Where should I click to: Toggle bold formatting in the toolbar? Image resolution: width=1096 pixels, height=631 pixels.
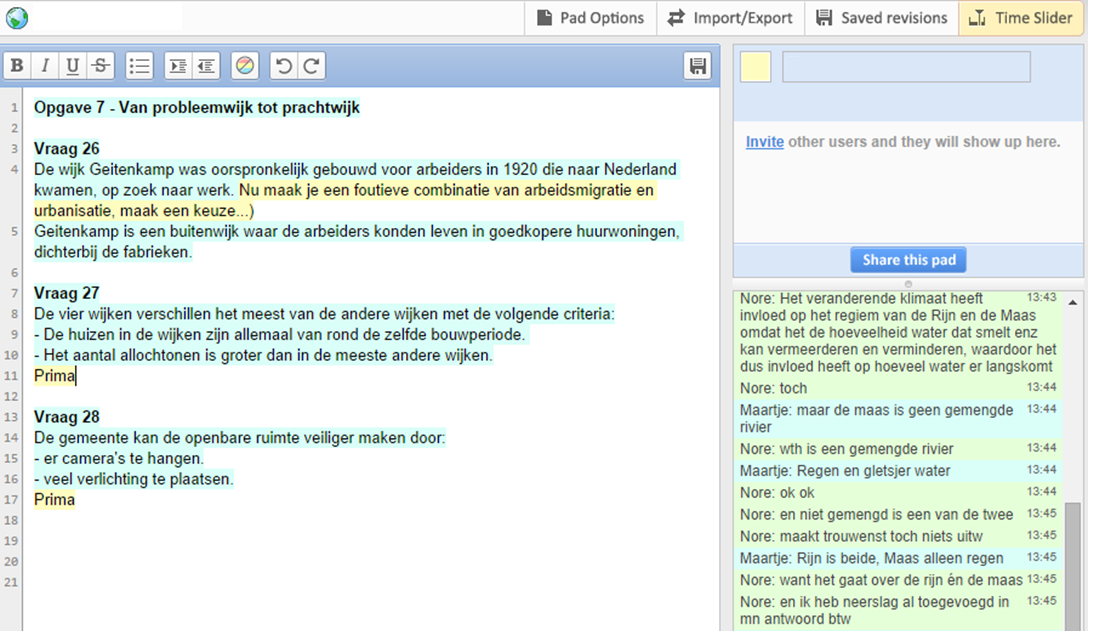pyautogui.click(x=17, y=66)
